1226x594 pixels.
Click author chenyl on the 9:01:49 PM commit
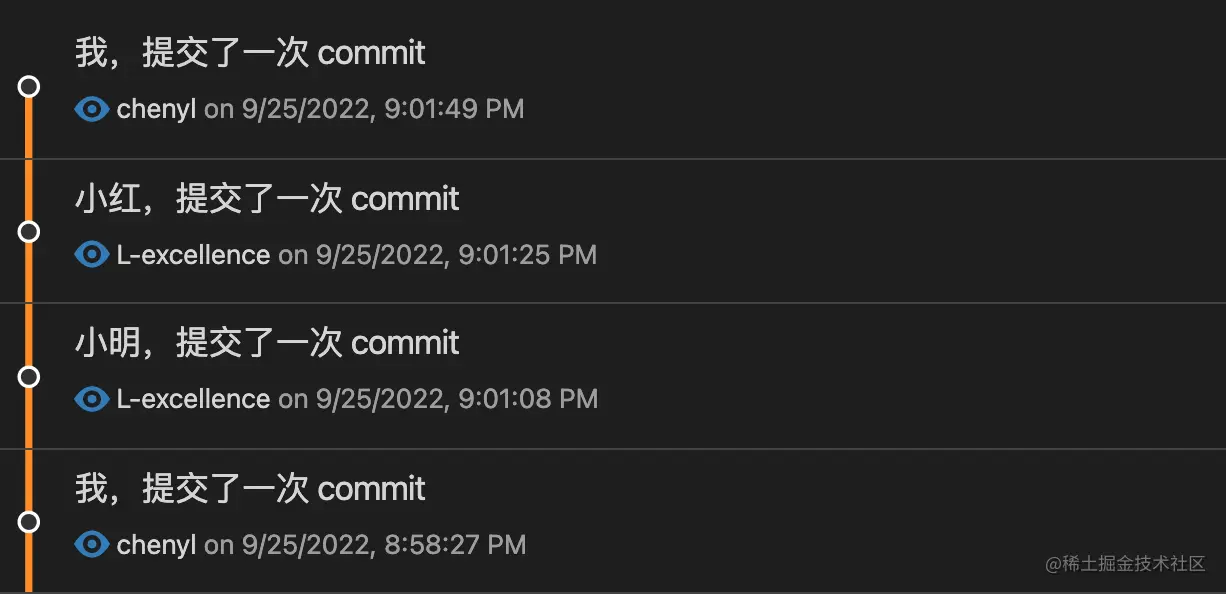tap(157, 109)
